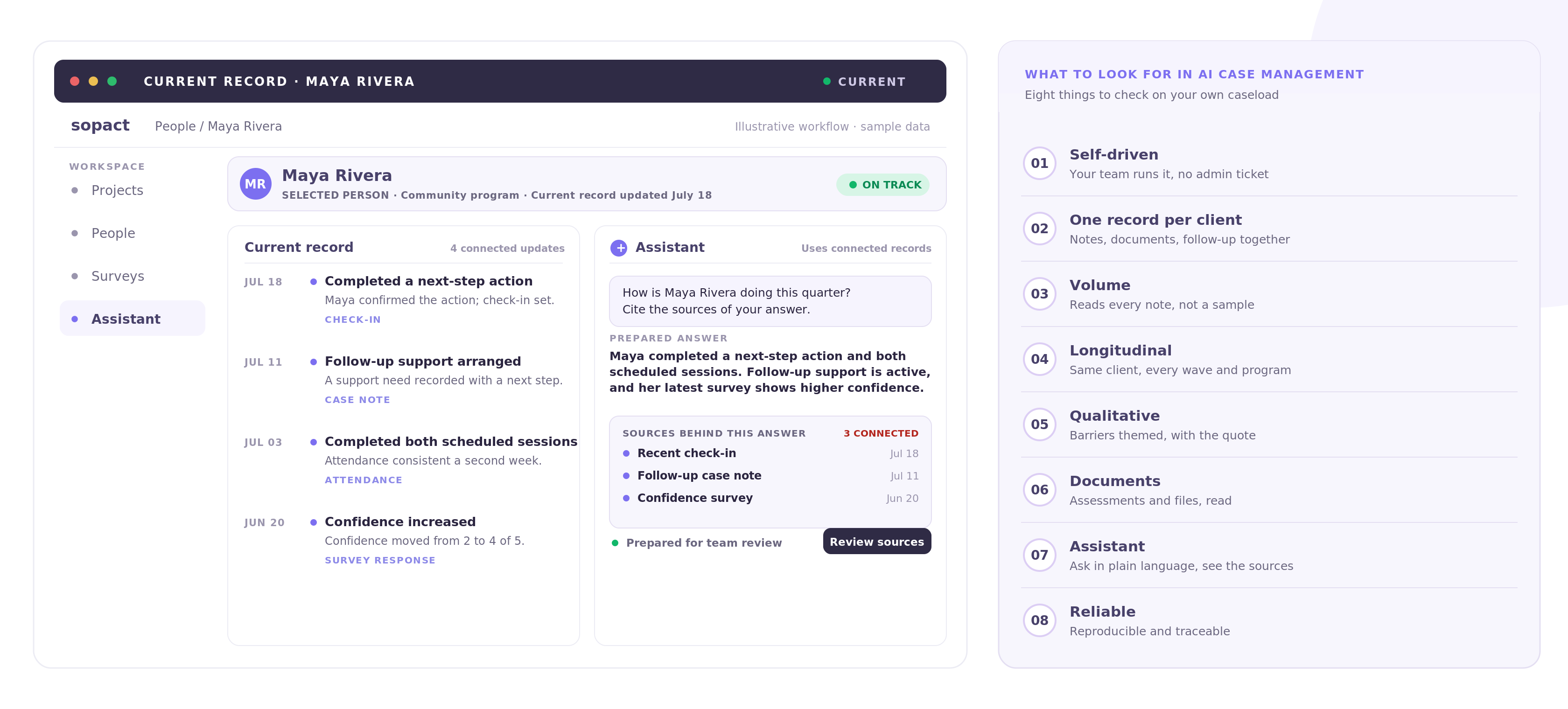The width and height of the screenshot is (1568, 709).
Task: Click the Maya Rivera name heading
Action: tap(336, 175)
